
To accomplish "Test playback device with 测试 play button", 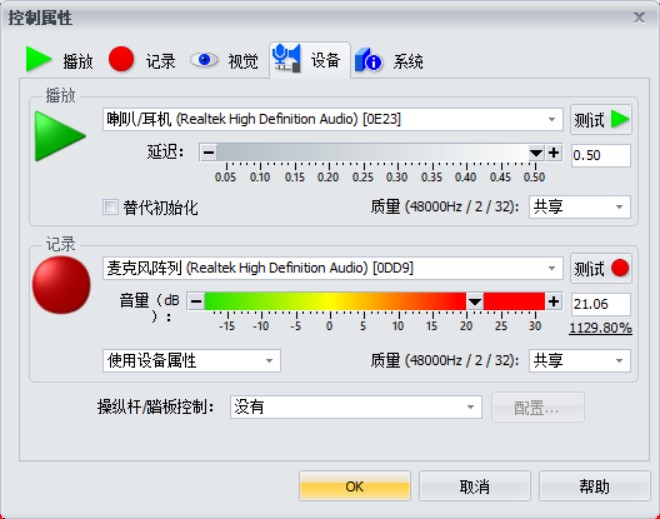I will [601, 120].
